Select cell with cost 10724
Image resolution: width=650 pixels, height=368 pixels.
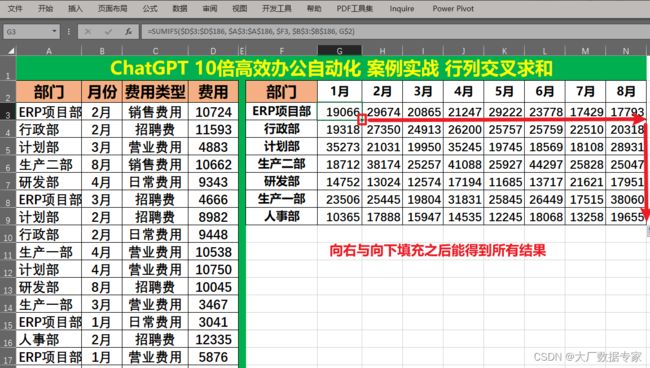click(213, 112)
